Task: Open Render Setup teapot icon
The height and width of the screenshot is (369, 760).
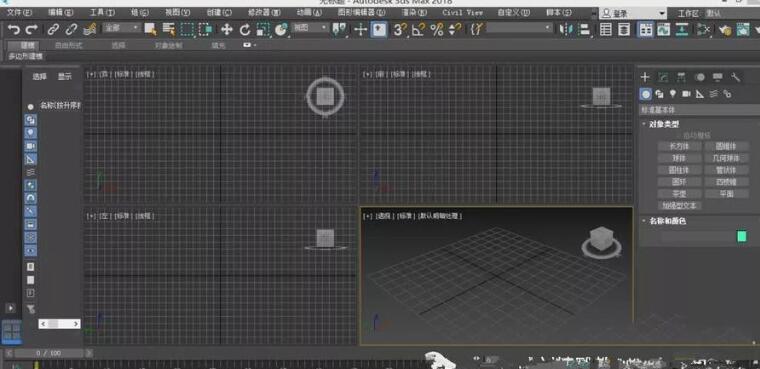Action: tap(725, 30)
